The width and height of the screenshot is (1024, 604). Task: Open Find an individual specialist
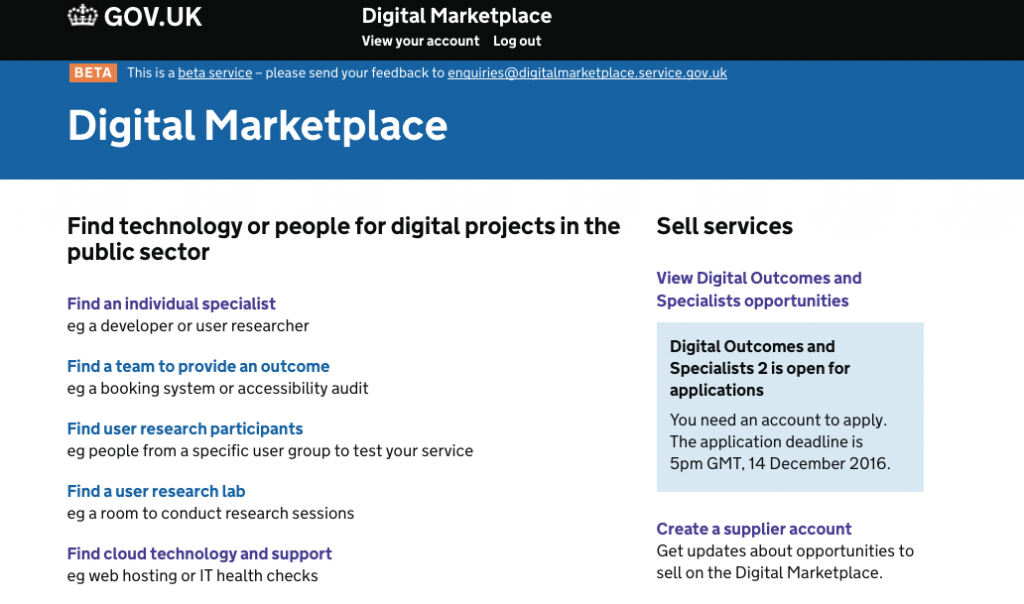pos(171,304)
